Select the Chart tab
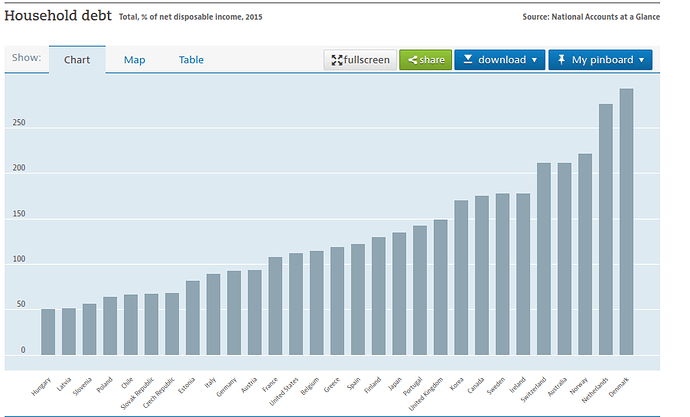This screenshot has height=417, width=690. 77,60
